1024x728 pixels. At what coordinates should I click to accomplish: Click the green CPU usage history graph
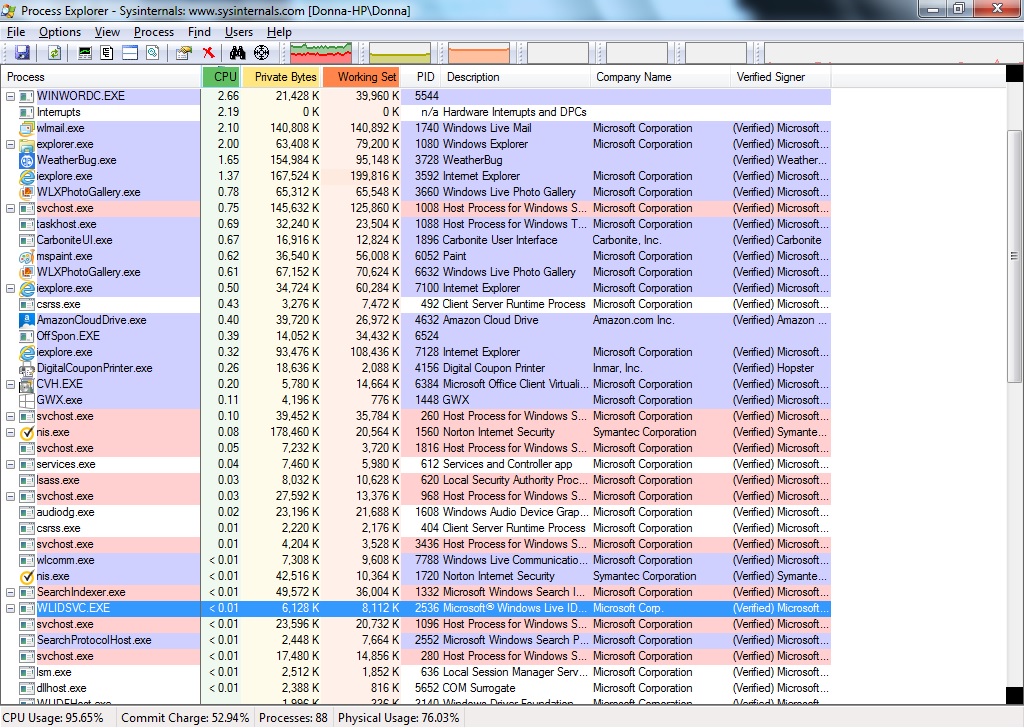[x=321, y=53]
